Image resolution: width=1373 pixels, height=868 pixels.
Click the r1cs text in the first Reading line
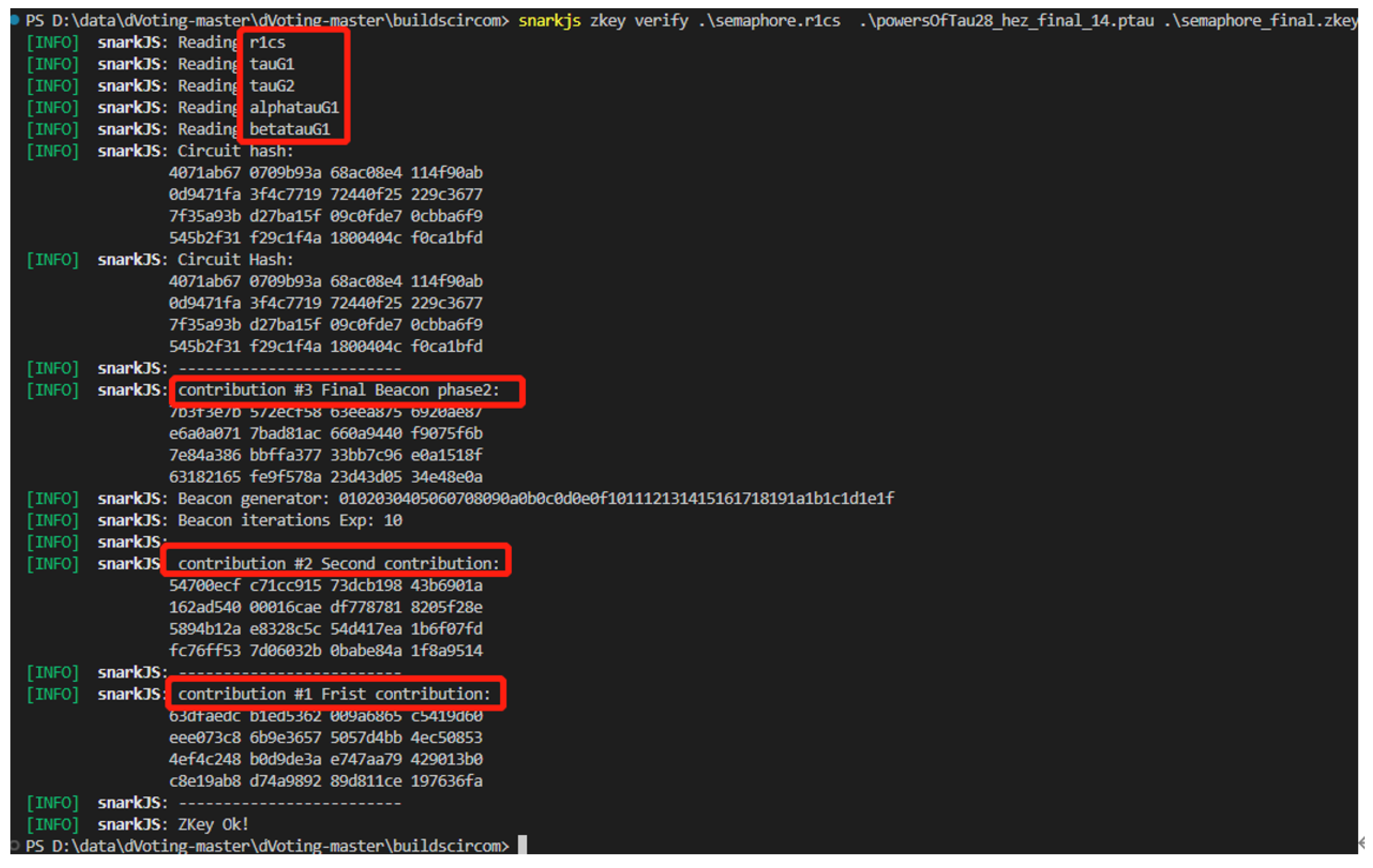click(x=268, y=43)
